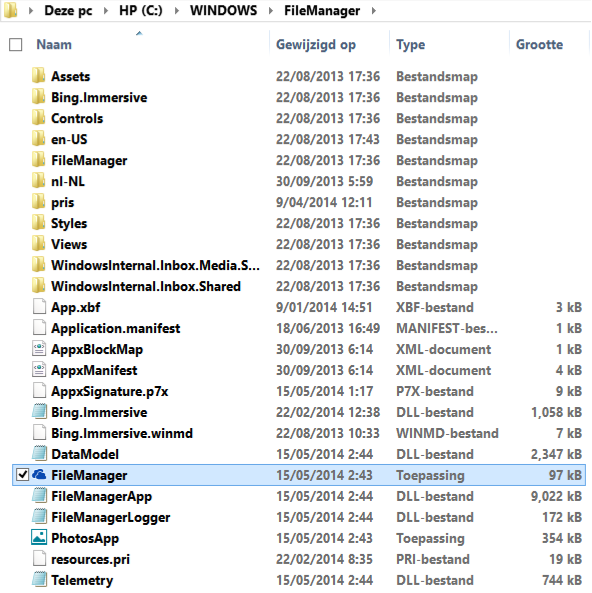
Task: Expand the breadcrumb arrow after WINDOWS
Action: pos(271,11)
